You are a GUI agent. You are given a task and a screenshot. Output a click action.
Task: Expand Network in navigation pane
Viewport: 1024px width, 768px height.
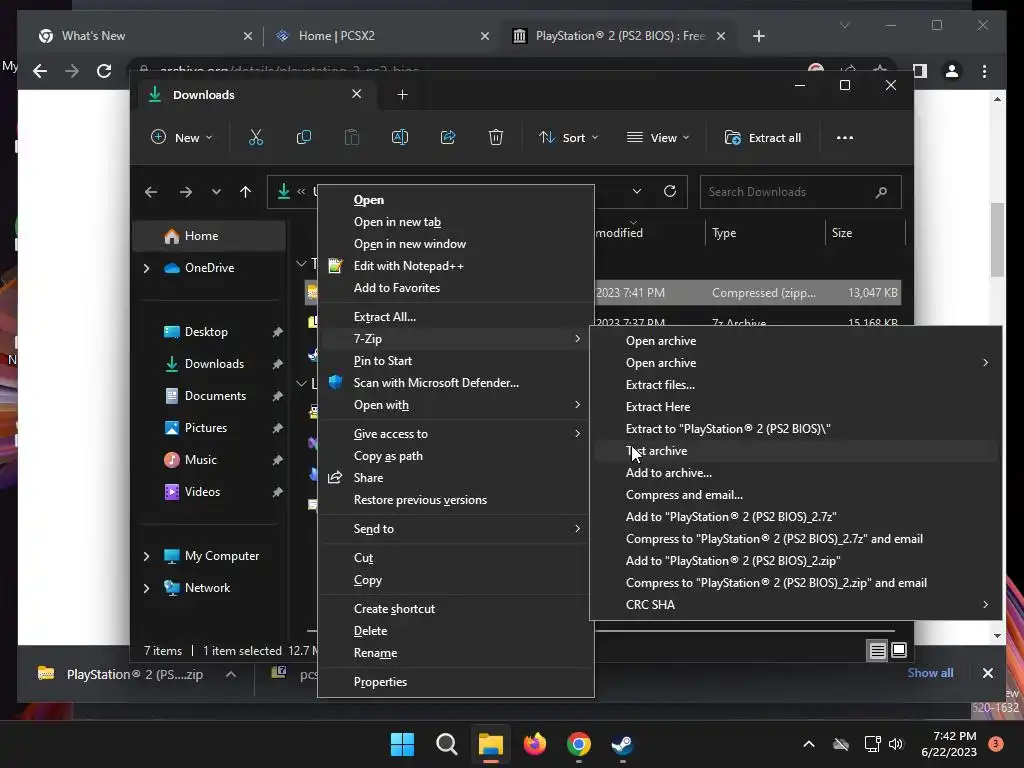tap(146, 588)
